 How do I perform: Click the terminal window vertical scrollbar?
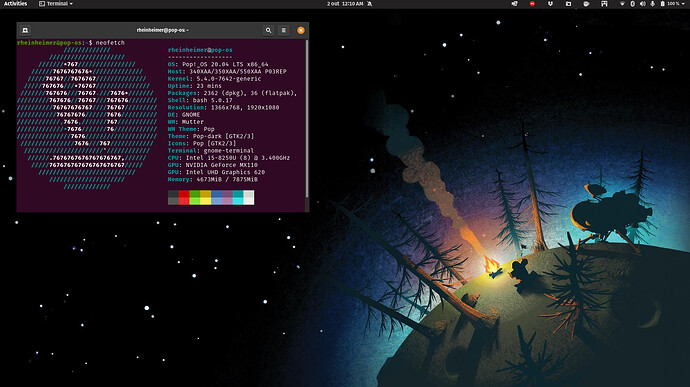coord(307,119)
